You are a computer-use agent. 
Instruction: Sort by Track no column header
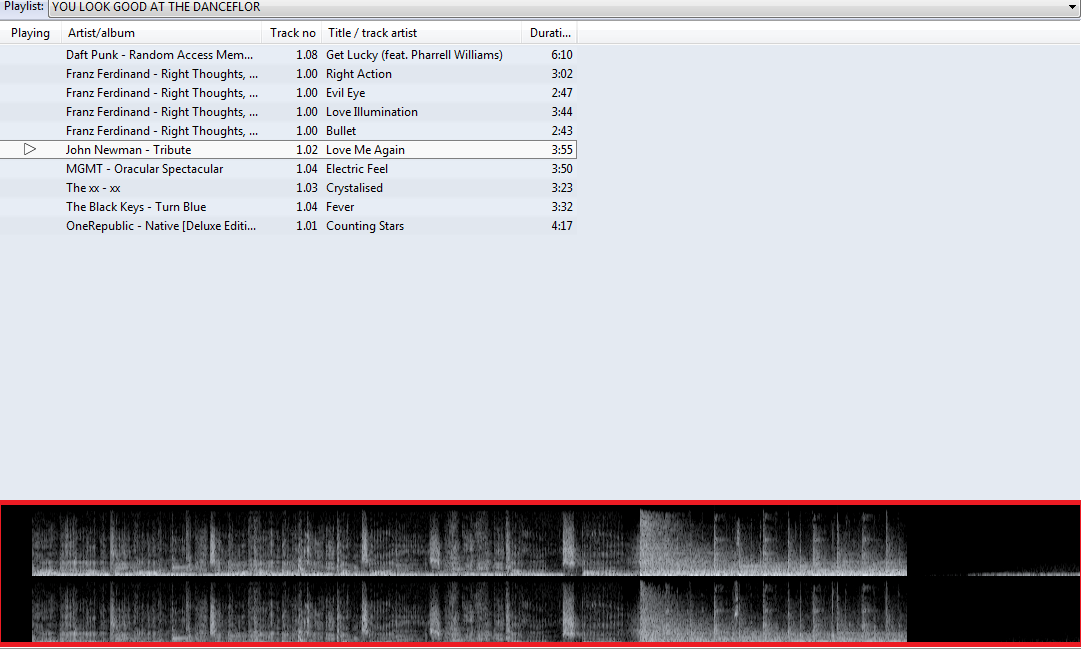click(292, 33)
